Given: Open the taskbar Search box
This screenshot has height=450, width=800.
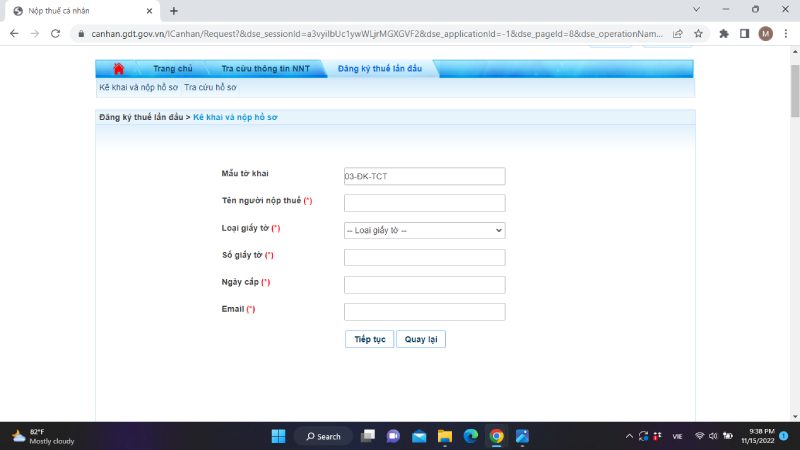Looking at the screenshot, I should pyautogui.click(x=323, y=436).
